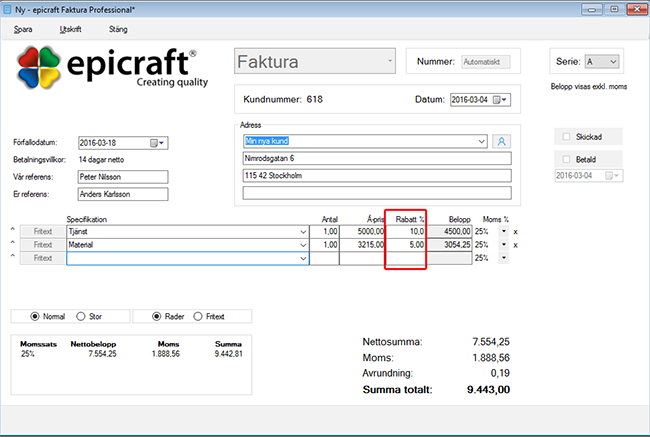Click the caret beside the empty row
650x437 pixels.
[12, 256]
